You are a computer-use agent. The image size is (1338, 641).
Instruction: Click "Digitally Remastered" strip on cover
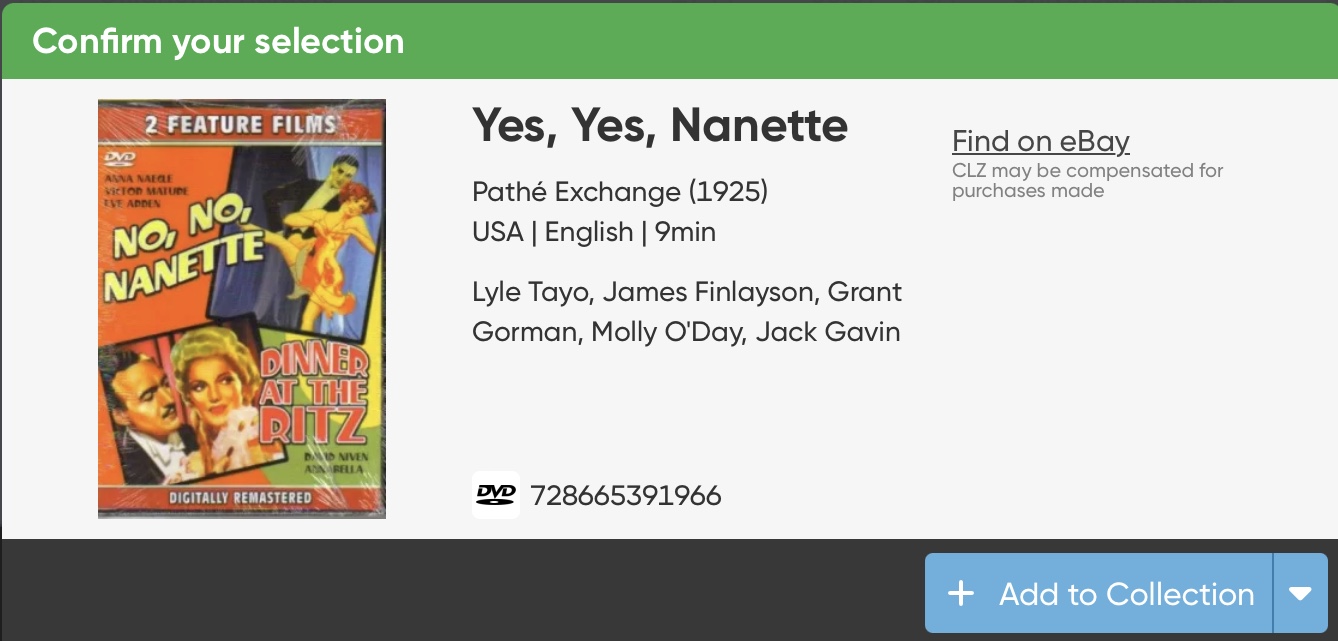pyautogui.click(x=240, y=497)
